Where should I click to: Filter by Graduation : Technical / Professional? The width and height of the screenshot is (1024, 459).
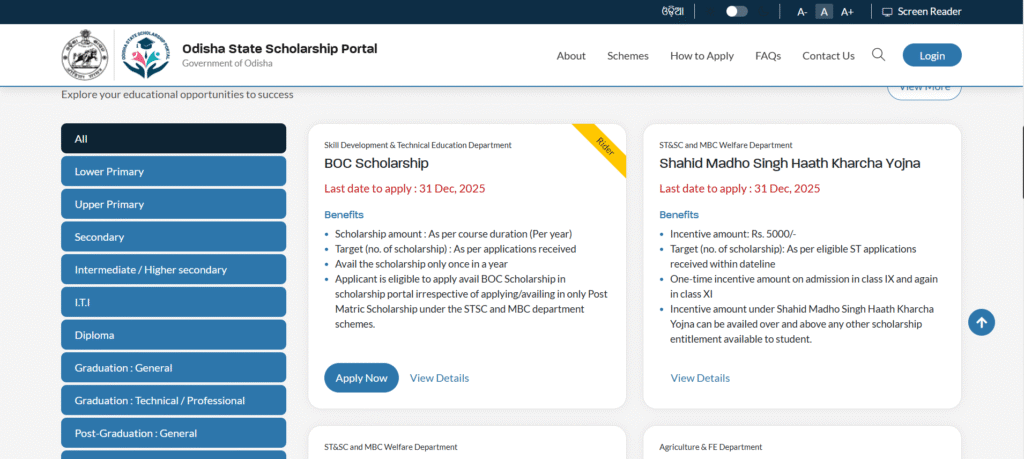(x=173, y=400)
